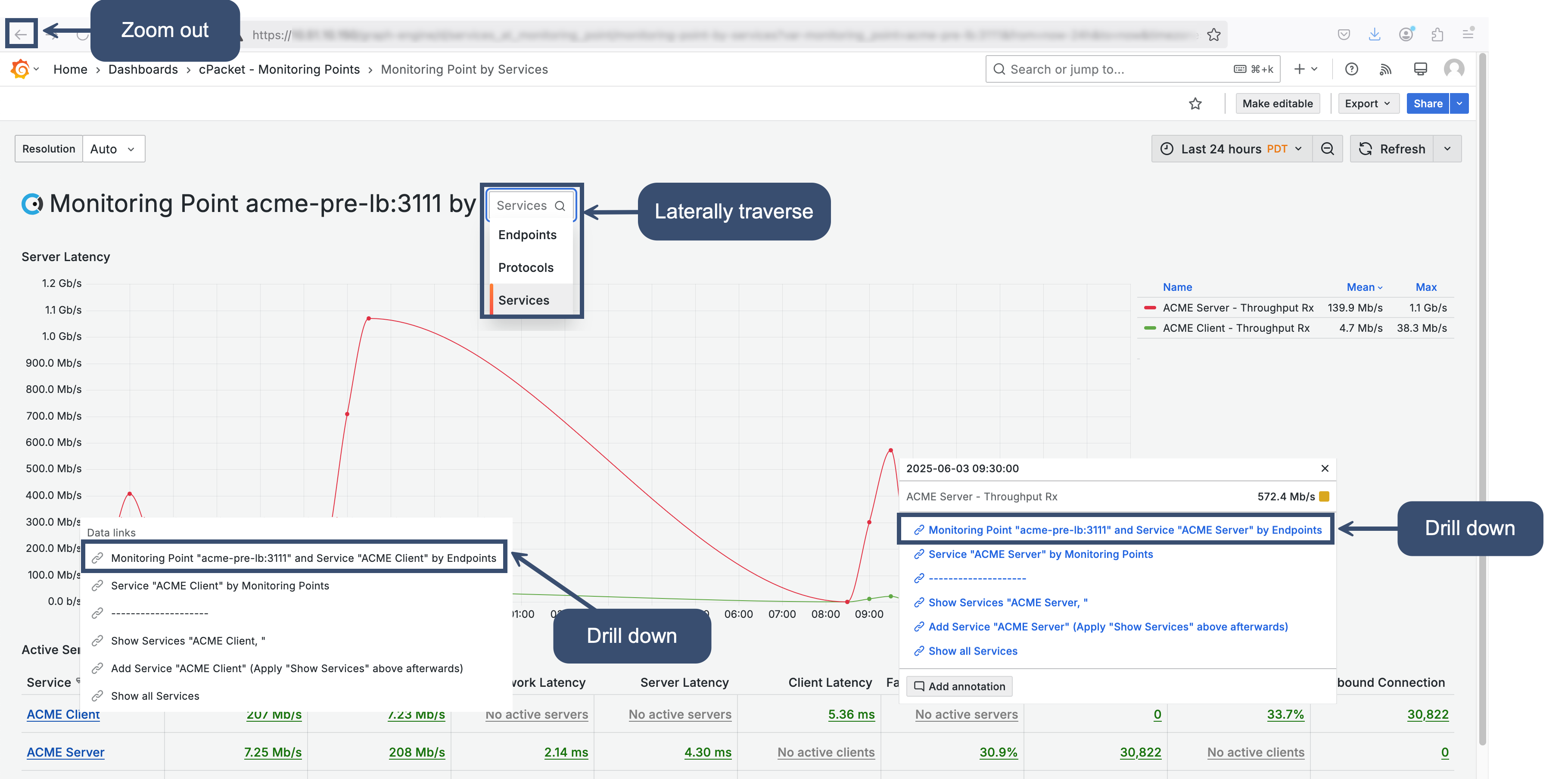Image resolution: width=1568 pixels, height=779 pixels.
Task: Drill down ACME Client by Endpoints link
Action: [303, 558]
